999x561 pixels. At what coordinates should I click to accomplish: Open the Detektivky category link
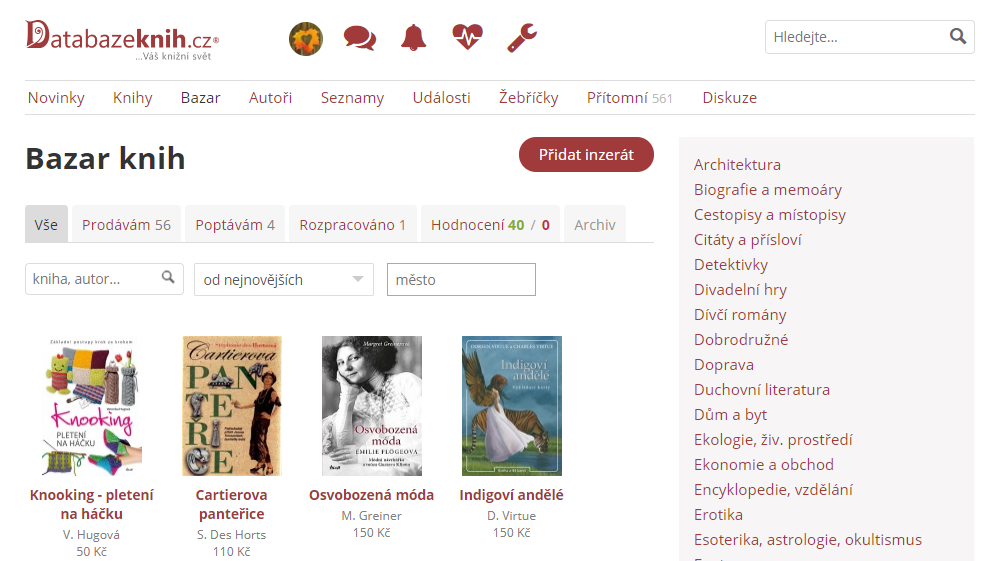pyautogui.click(x=730, y=265)
